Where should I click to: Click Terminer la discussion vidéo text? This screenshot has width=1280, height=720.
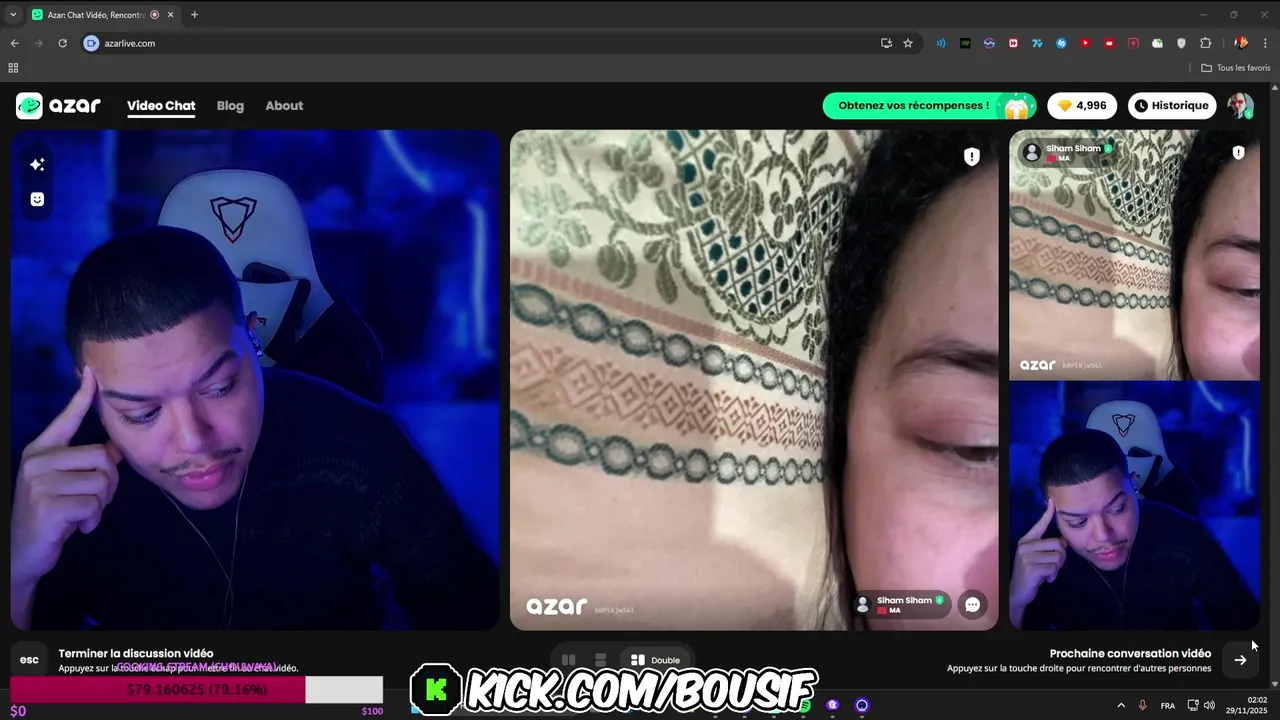pyautogui.click(x=136, y=653)
